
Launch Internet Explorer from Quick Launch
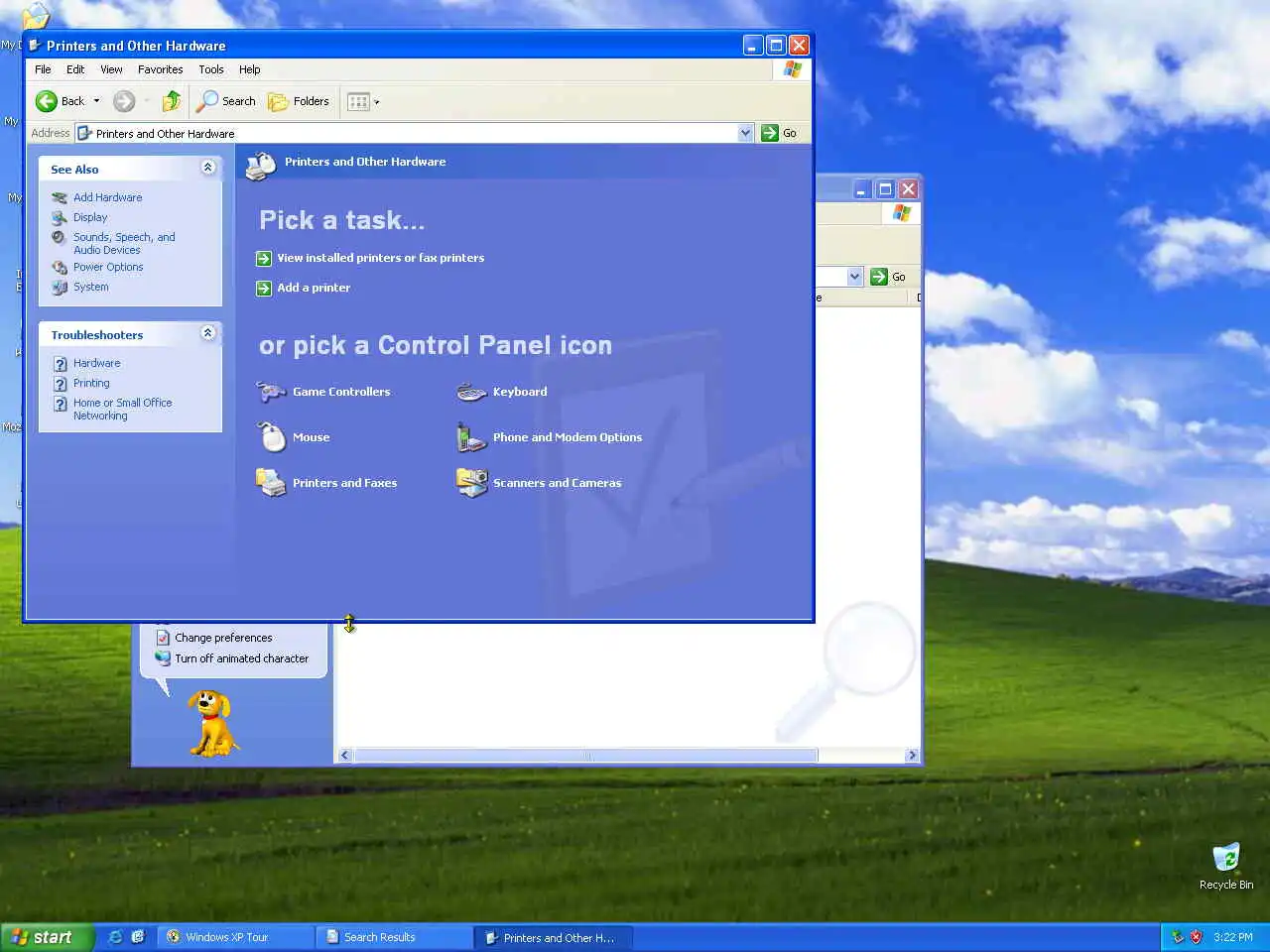[115, 937]
